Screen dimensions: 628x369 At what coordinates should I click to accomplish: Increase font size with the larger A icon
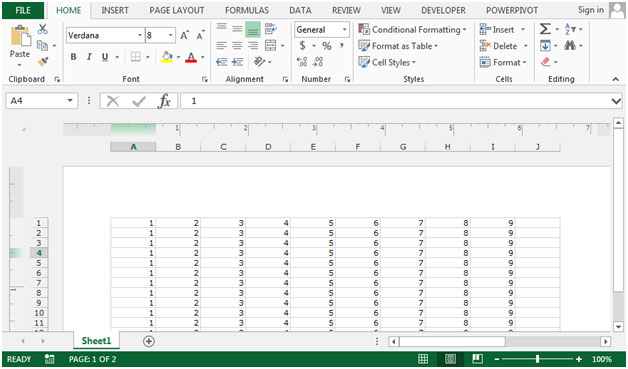coord(184,35)
